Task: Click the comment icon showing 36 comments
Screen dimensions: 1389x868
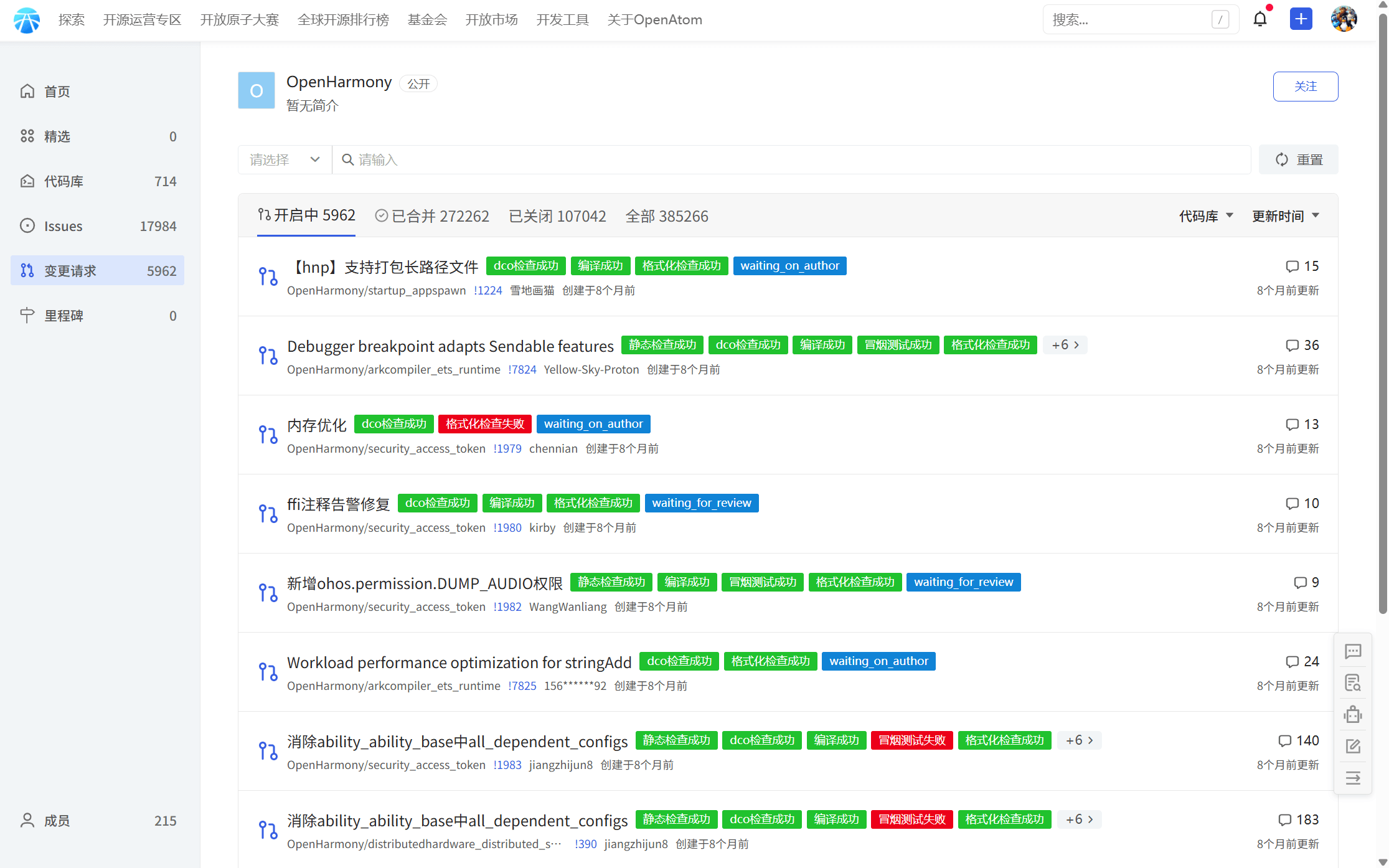Action: tap(1292, 346)
